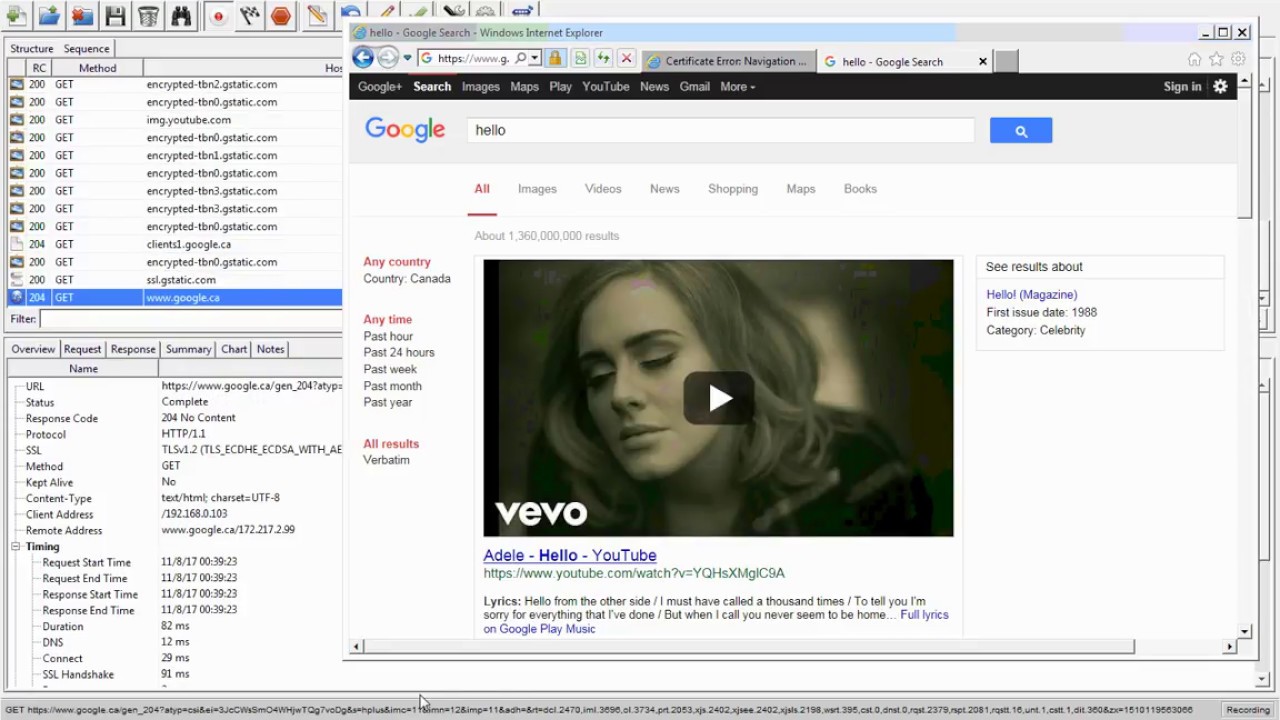
Task: Clear the session with the trash can icon
Action: pyautogui.click(x=148, y=15)
